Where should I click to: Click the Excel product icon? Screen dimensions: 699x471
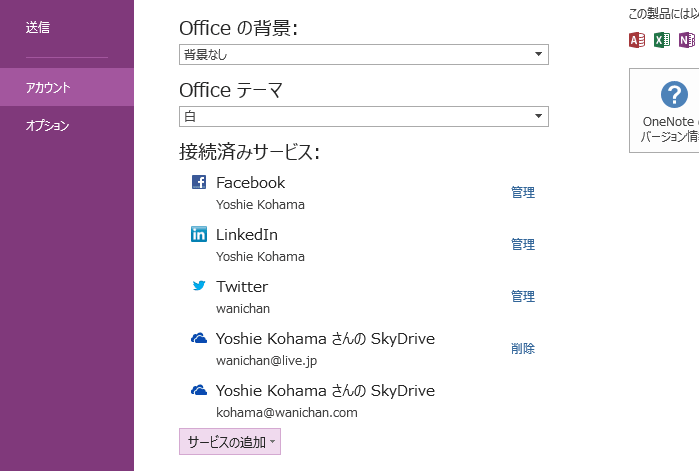pos(662,40)
